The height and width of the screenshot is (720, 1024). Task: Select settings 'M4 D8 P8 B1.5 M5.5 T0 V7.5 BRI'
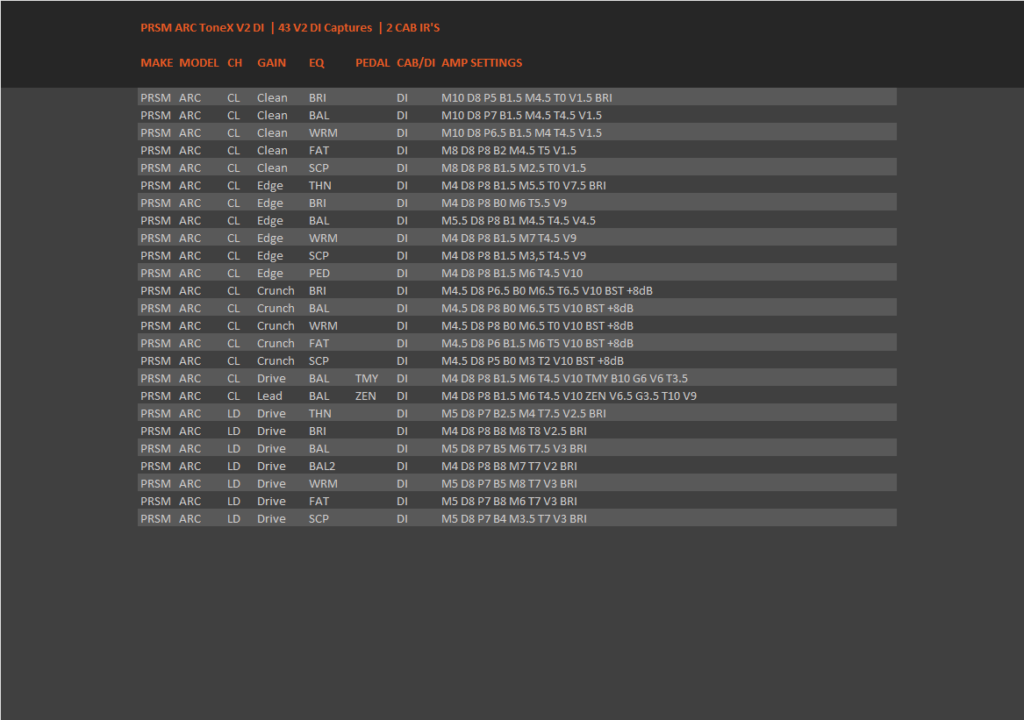524,186
